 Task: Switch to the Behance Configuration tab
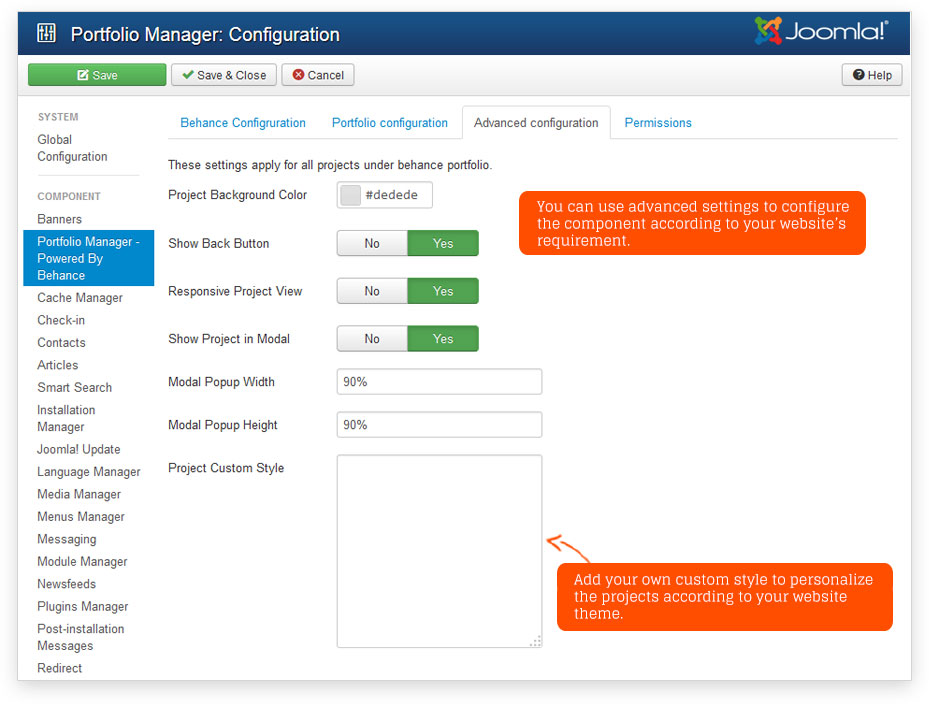pyautogui.click(x=243, y=123)
